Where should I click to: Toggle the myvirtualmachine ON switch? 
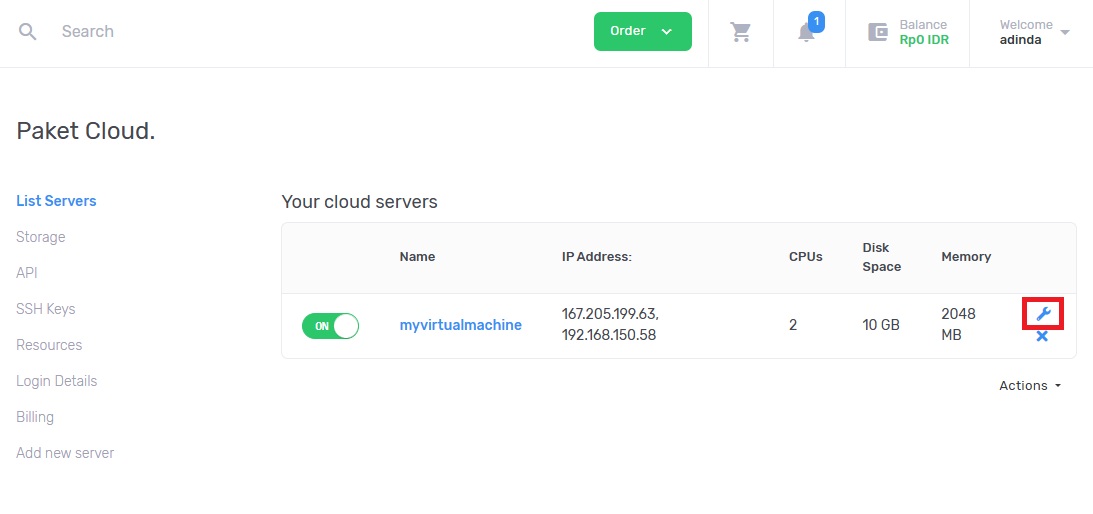(330, 326)
